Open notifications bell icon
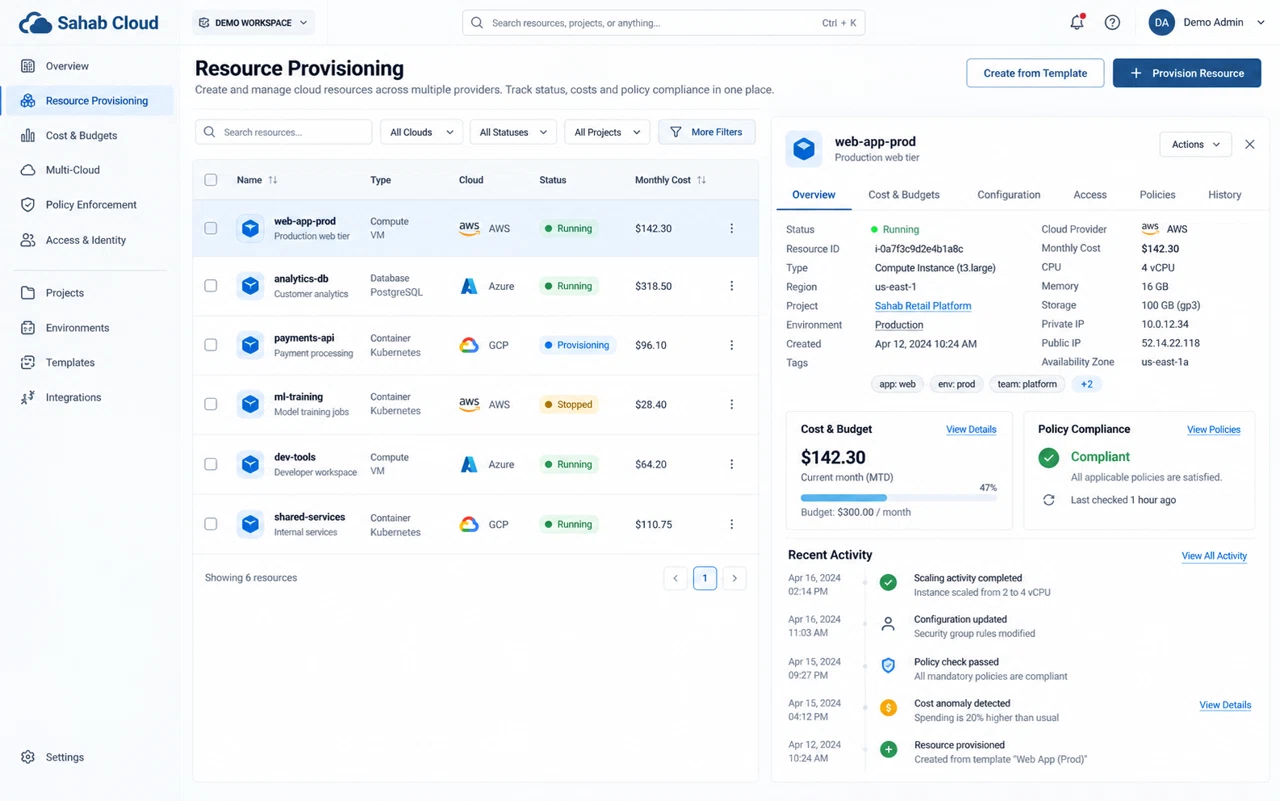The height and width of the screenshot is (801, 1280). click(x=1077, y=22)
